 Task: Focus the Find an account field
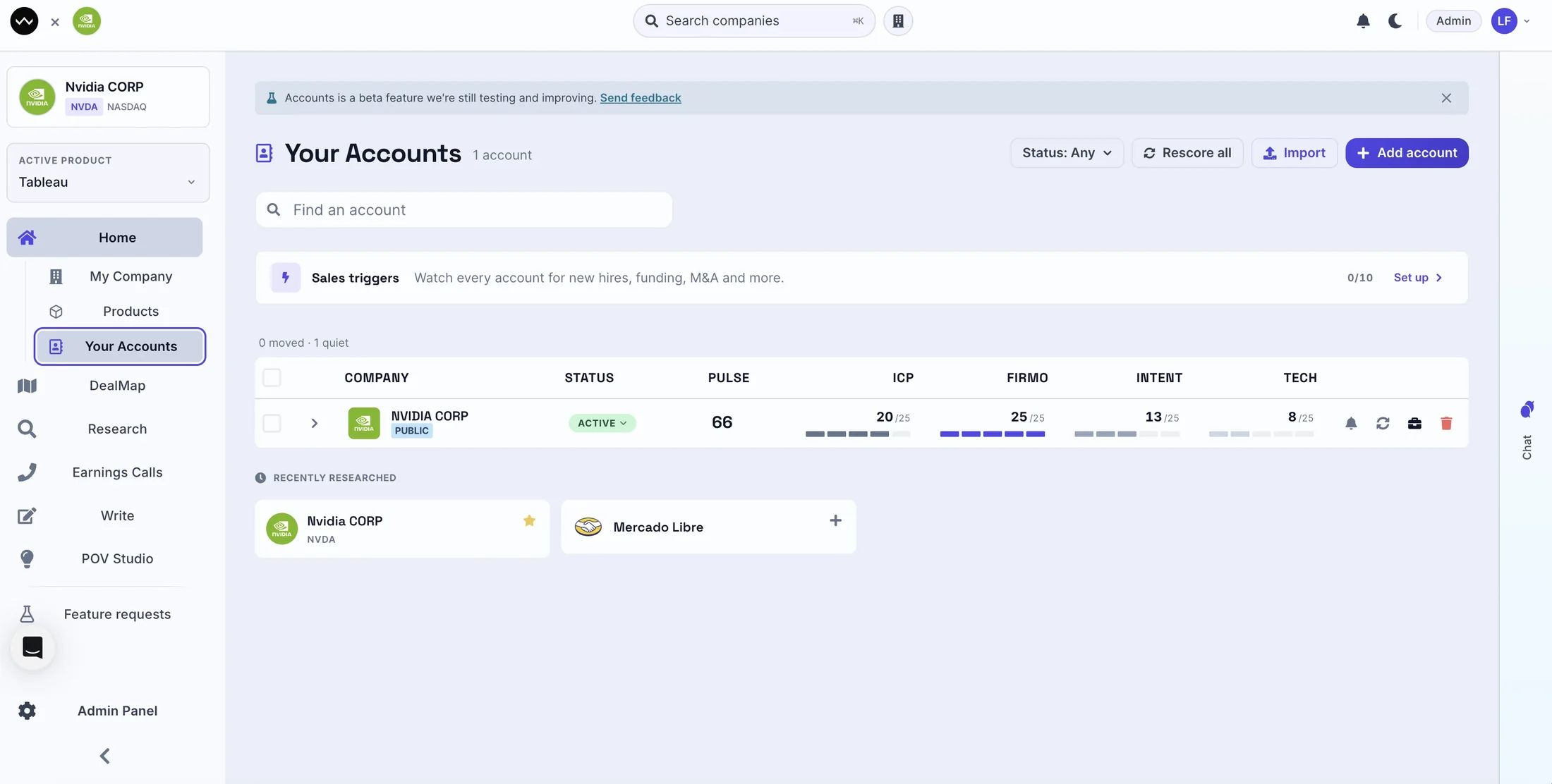(x=463, y=209)
